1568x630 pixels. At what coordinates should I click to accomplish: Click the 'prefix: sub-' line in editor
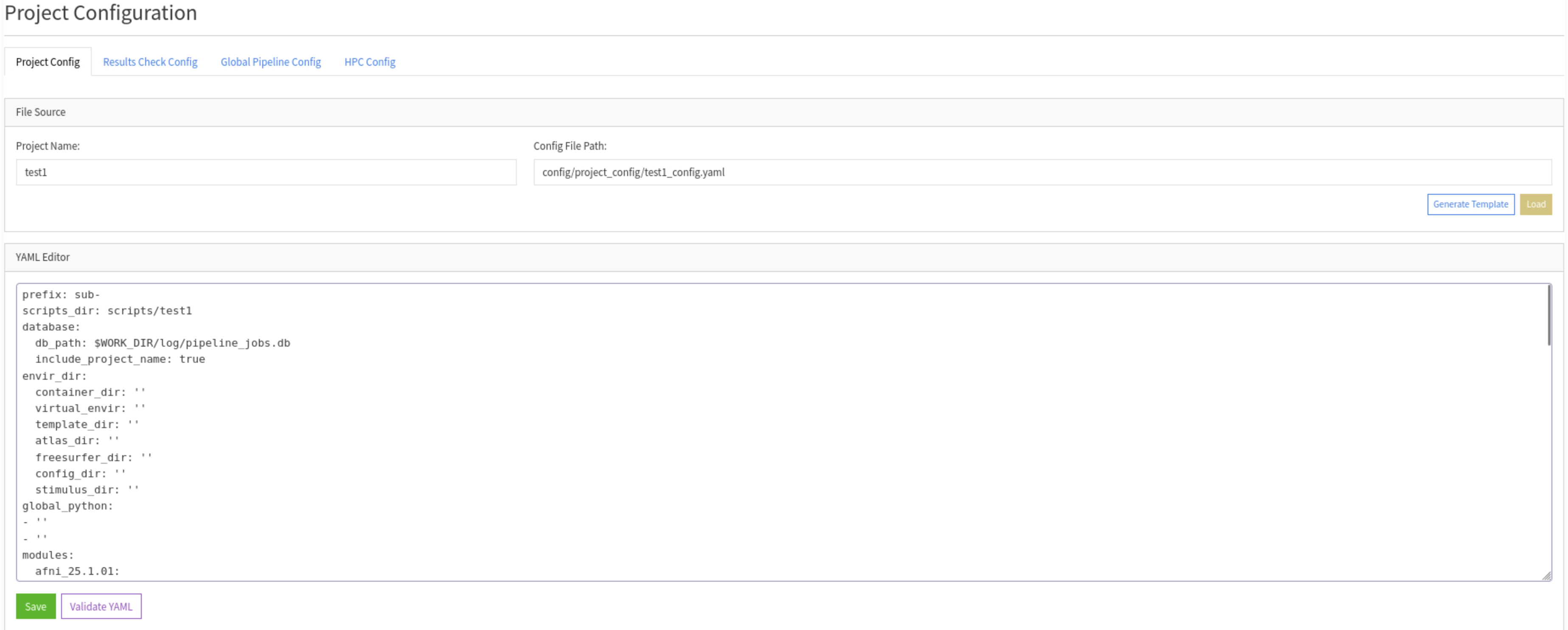click(61, 294)
